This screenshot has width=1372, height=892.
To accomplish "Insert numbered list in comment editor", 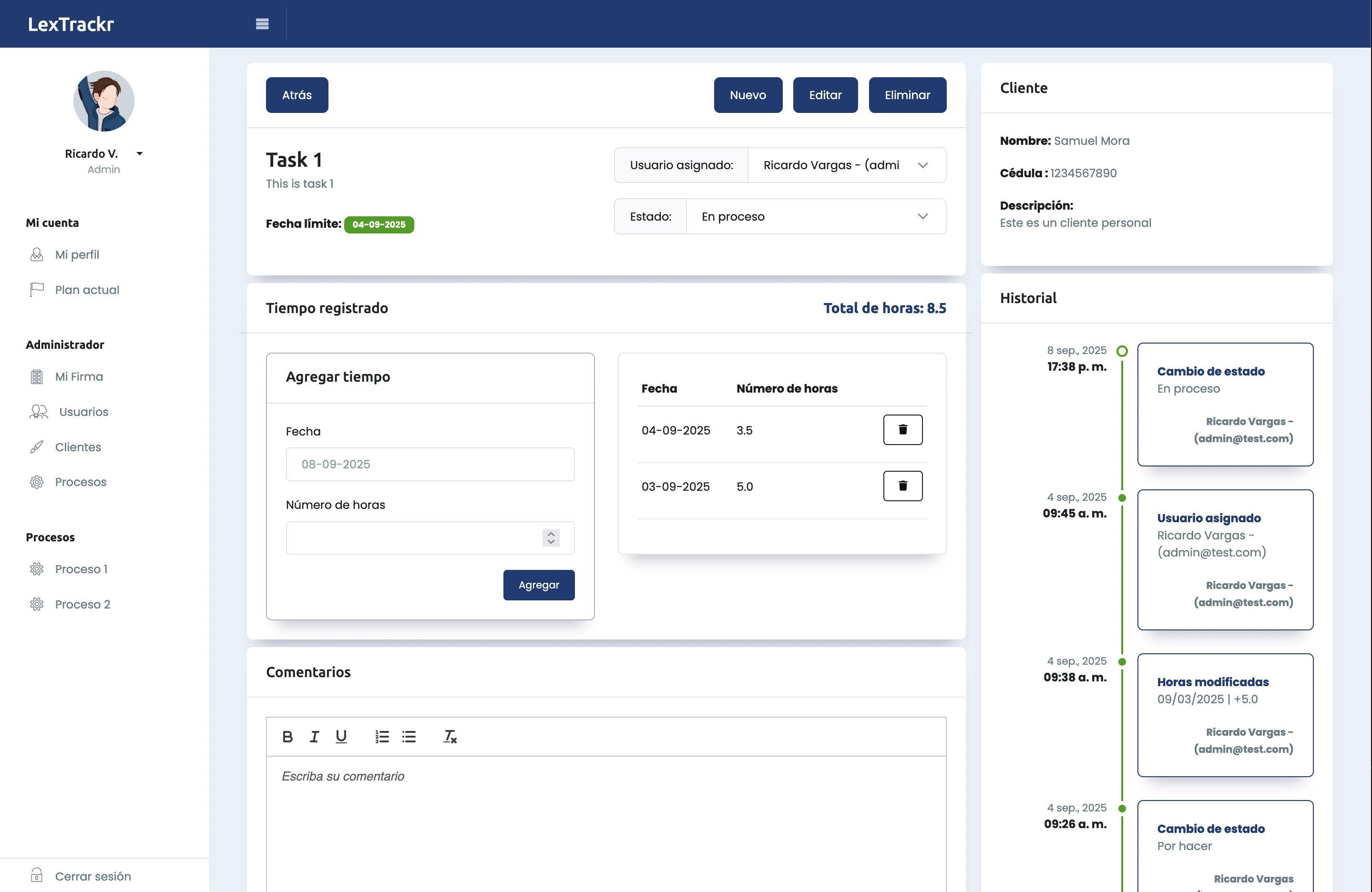I will tap(382, 736).
